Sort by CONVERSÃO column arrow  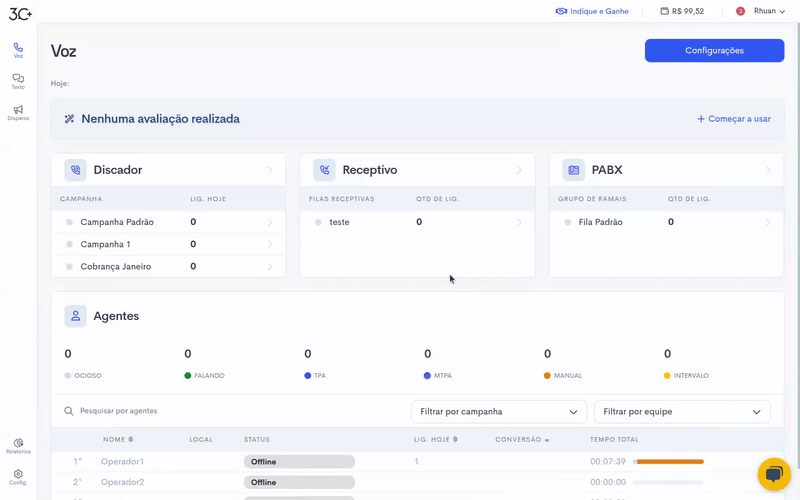coord(547,440)
